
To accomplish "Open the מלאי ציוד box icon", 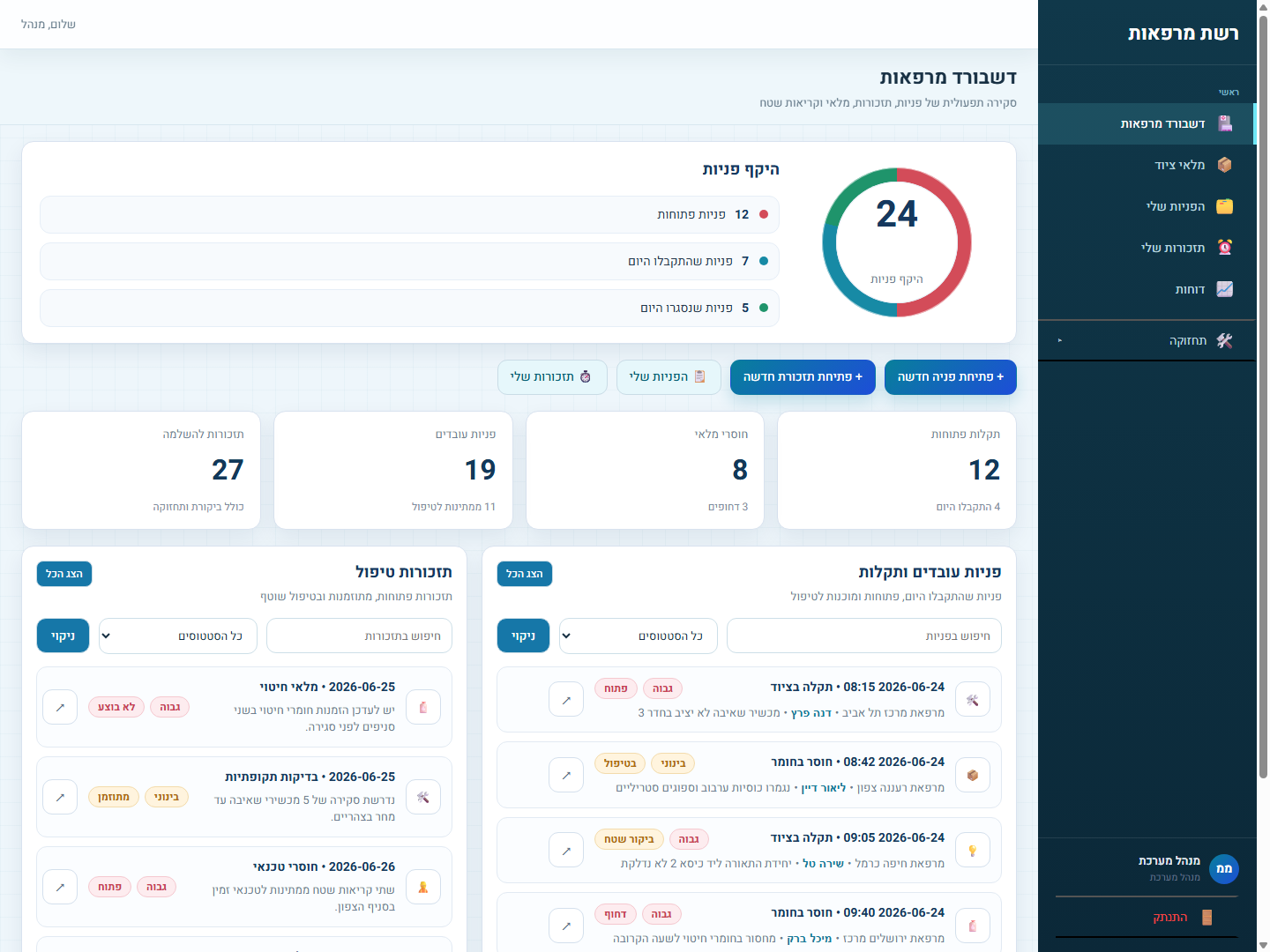I will (1225, 165).
